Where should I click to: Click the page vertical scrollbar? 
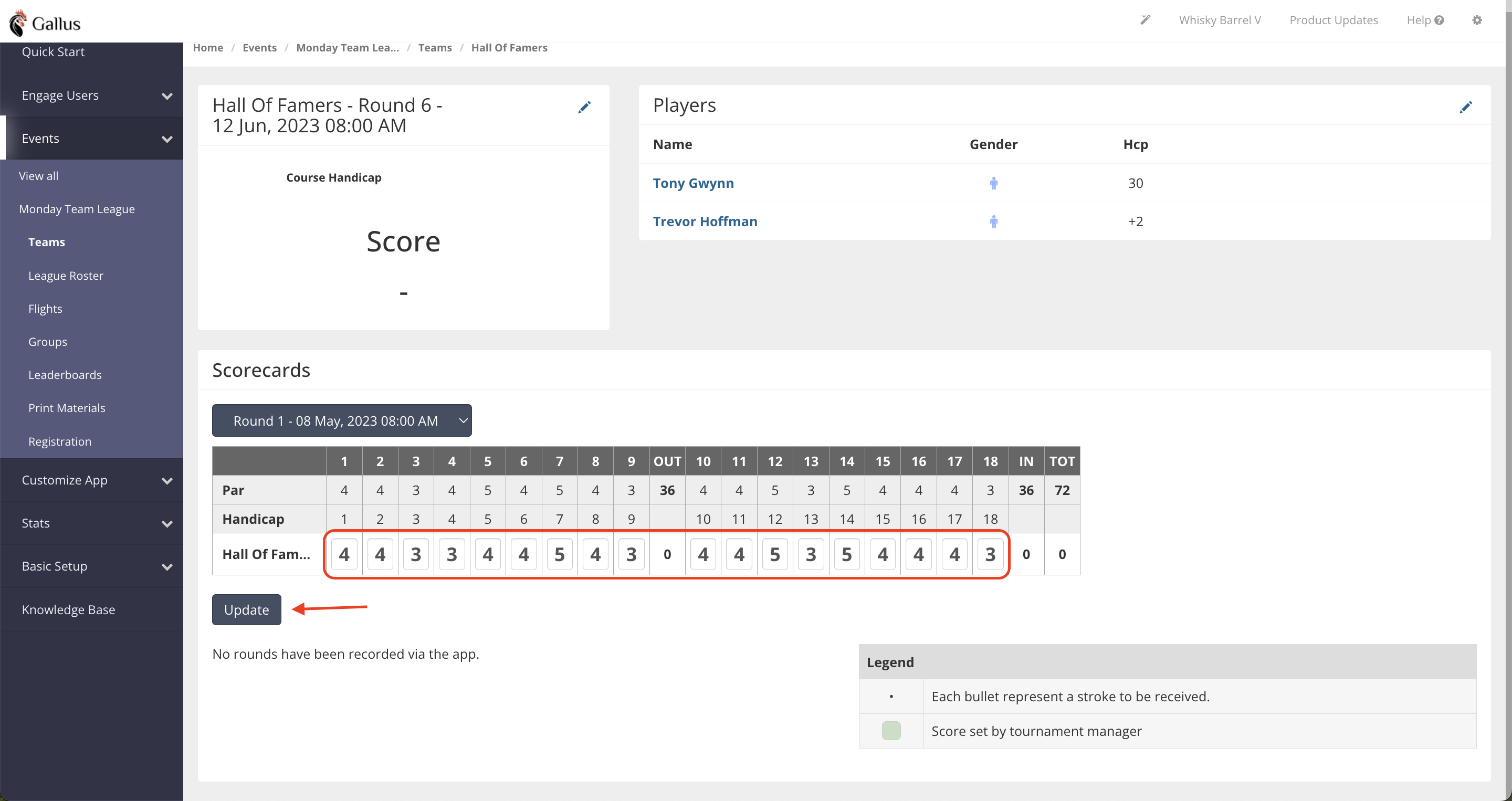pos(1508,400)
